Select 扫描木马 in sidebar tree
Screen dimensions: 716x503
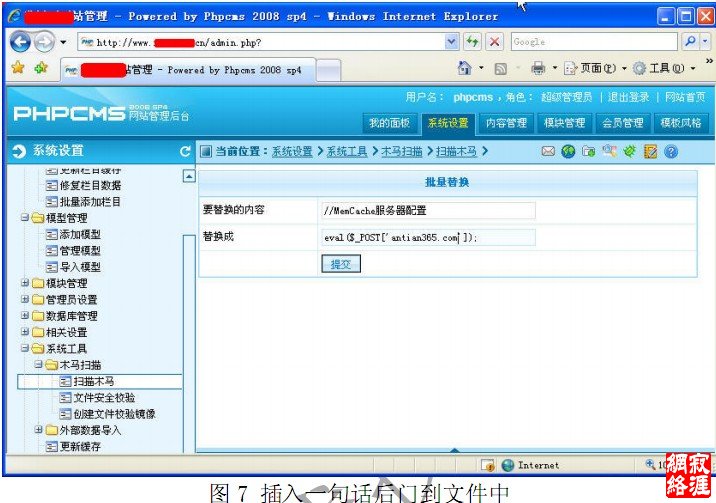tap(94, 382)
